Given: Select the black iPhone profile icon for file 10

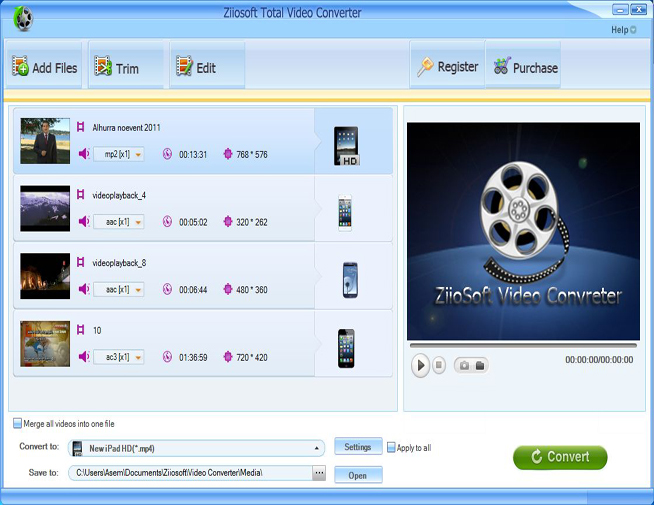Looking at the screenshot, I should (x=346, y=348).
